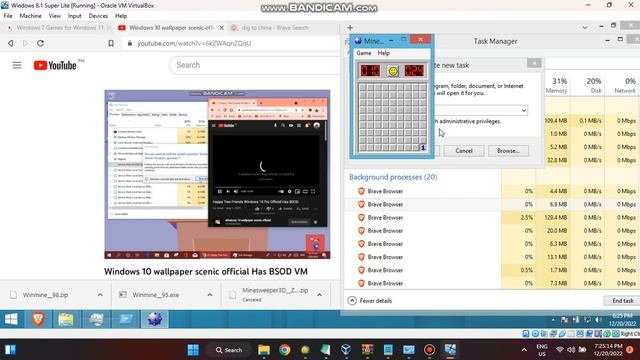Click the Brave icon on the guest taskbar
The height and width of the screenshot is (360, 640).
pos(38,319)
